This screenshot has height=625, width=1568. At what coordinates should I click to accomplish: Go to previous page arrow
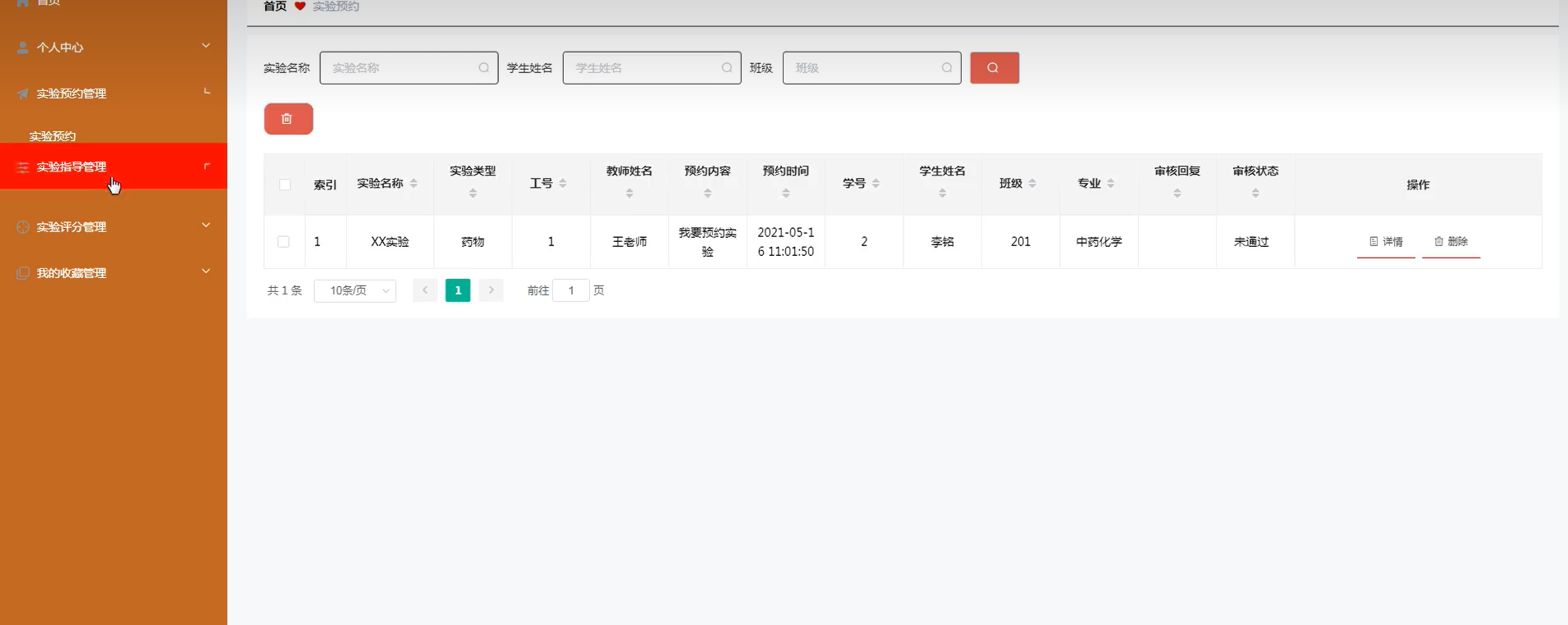[425, 290]
